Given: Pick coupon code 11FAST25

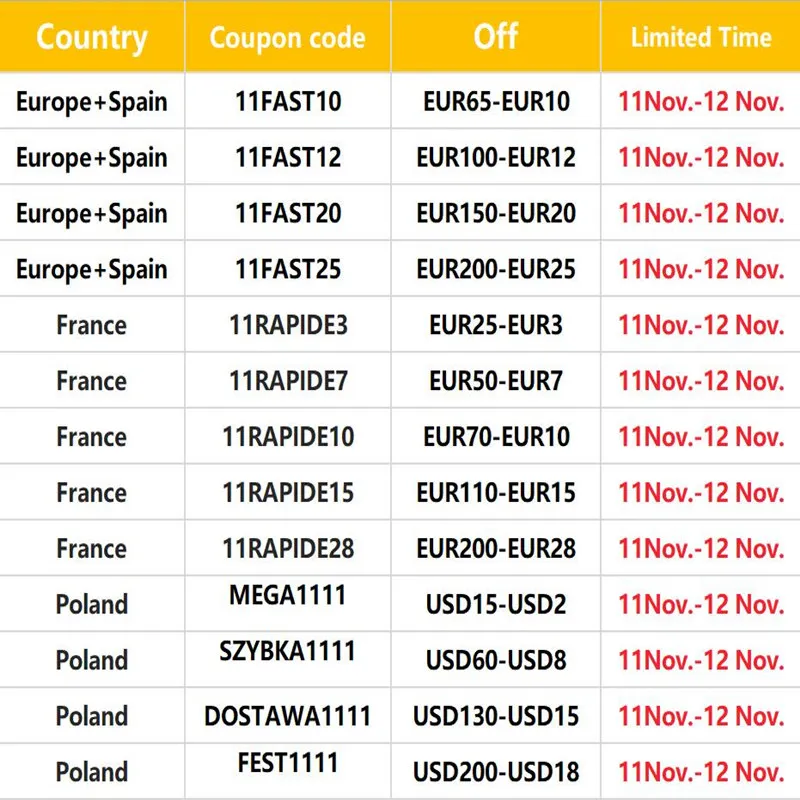Looking at the screenshot, I should 288,269.
